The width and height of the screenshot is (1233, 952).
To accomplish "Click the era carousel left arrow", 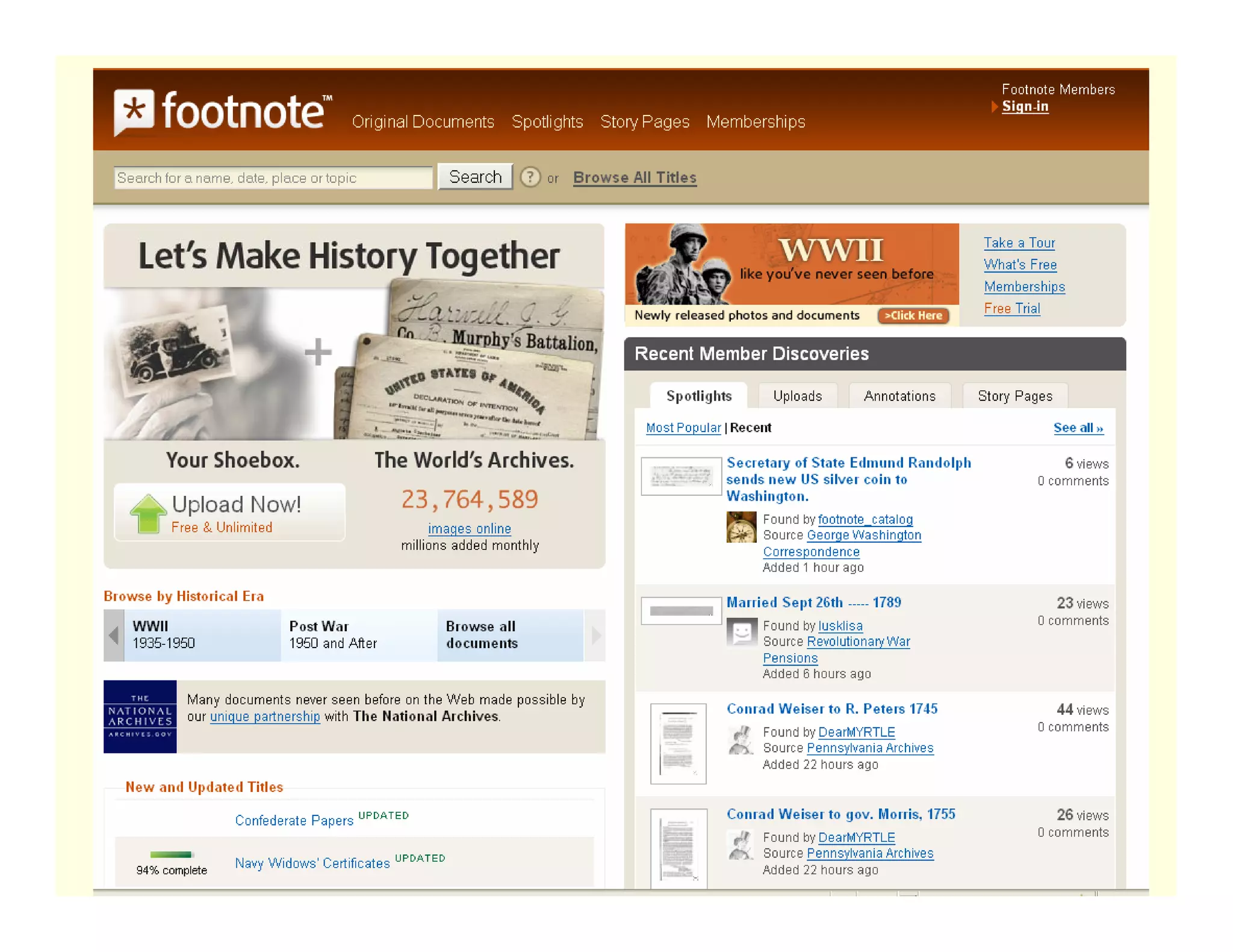I will (114, 635).
